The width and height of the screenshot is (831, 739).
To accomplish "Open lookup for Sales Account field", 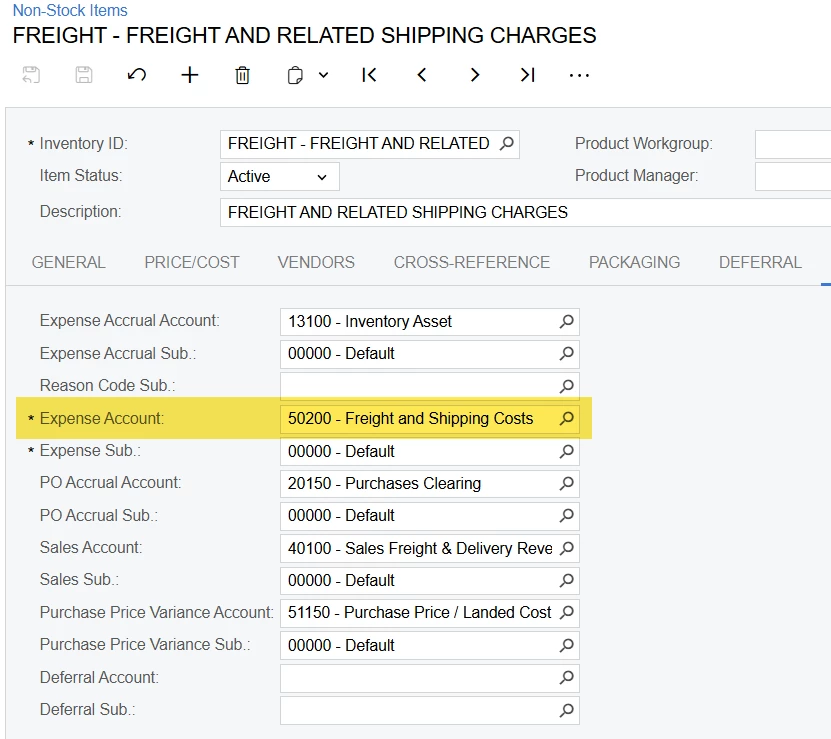I will 566,548.
